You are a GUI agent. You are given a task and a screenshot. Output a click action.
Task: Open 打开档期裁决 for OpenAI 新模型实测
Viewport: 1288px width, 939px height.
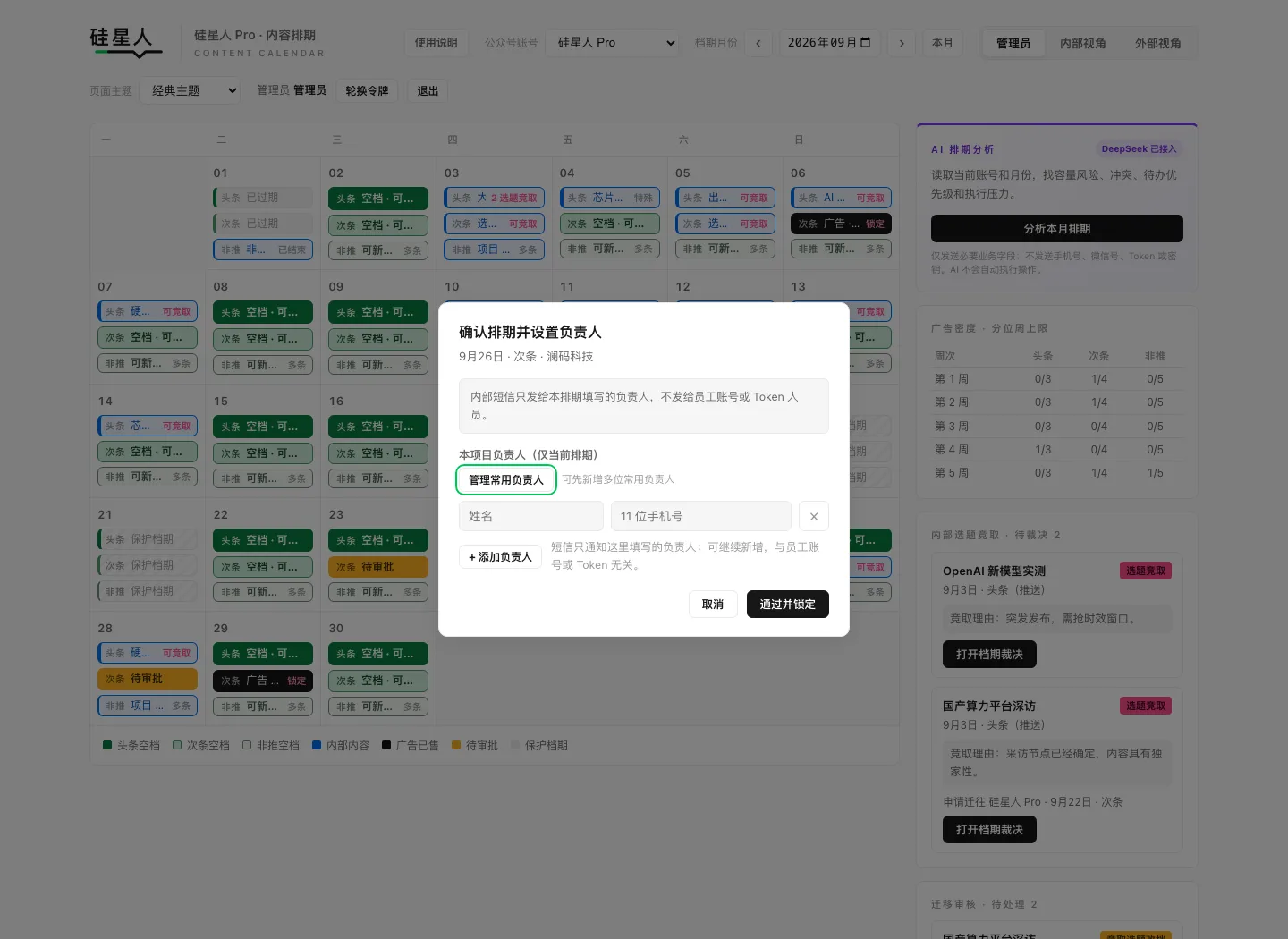pos(989,655)
